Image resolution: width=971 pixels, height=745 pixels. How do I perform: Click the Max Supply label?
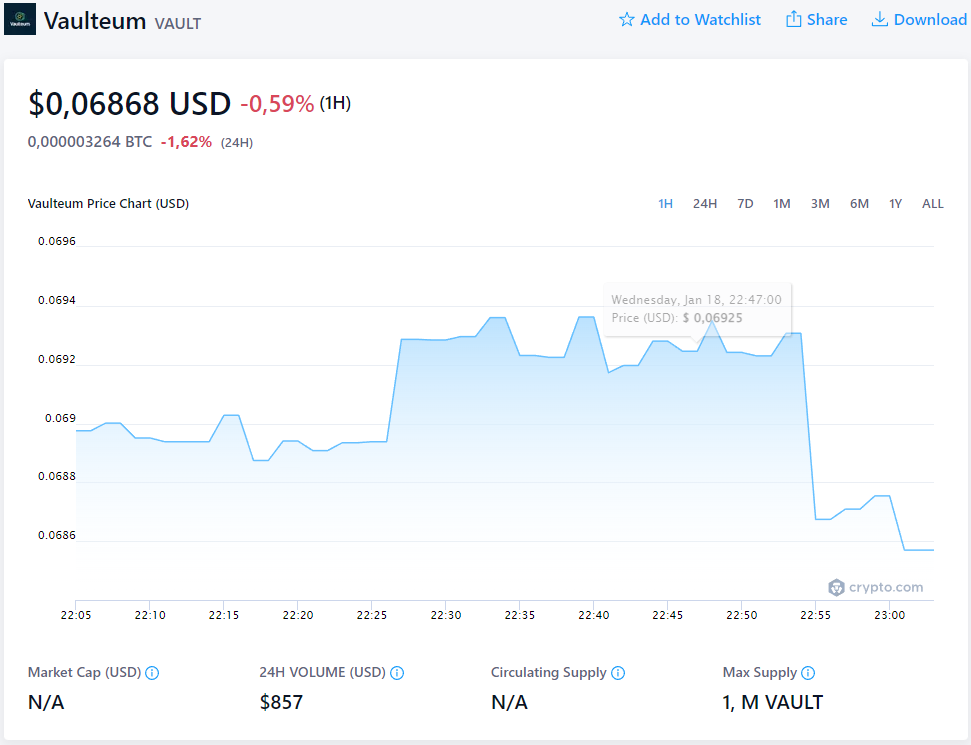(760, 673)
